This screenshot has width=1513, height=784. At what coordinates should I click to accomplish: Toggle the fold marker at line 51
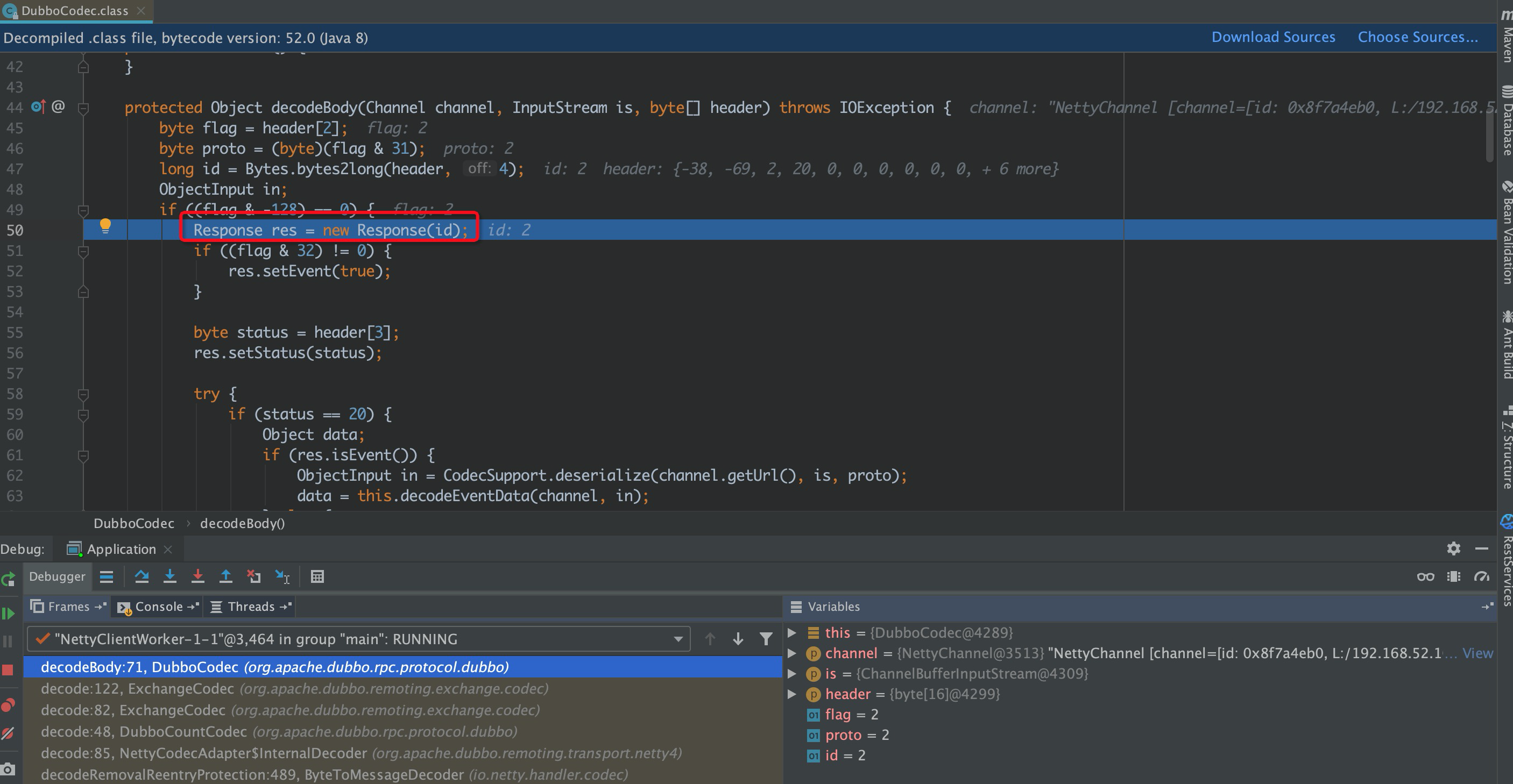click(83, 251)
